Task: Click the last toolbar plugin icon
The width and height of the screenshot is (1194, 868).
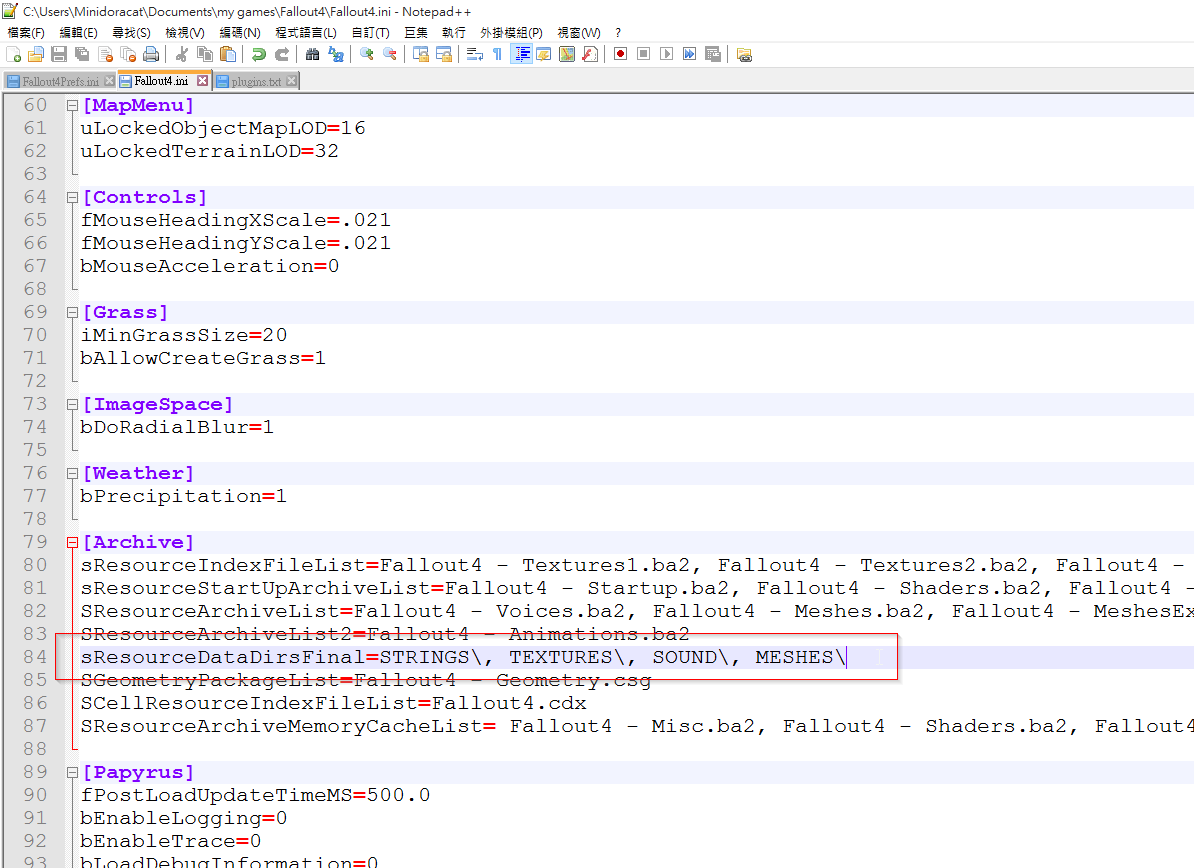Action: coord(744,54)
